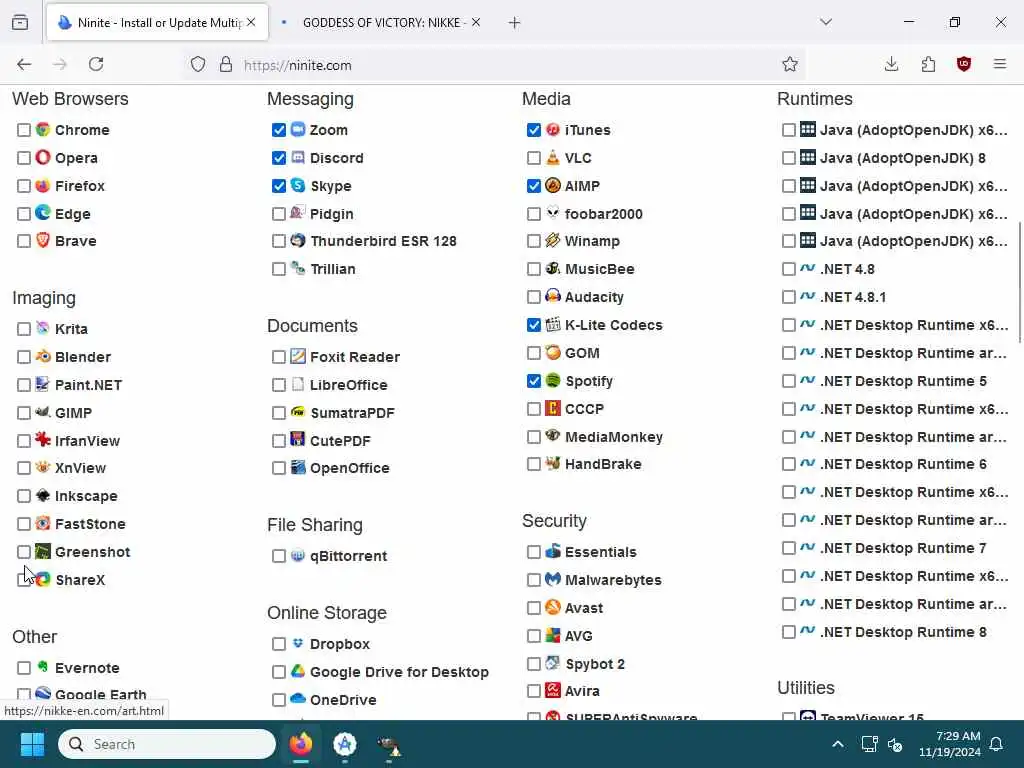This screenshot has height=768, width=1024.
Task: Open the taskbar clock showing 7:29 AM
Action: click(949, 744)
